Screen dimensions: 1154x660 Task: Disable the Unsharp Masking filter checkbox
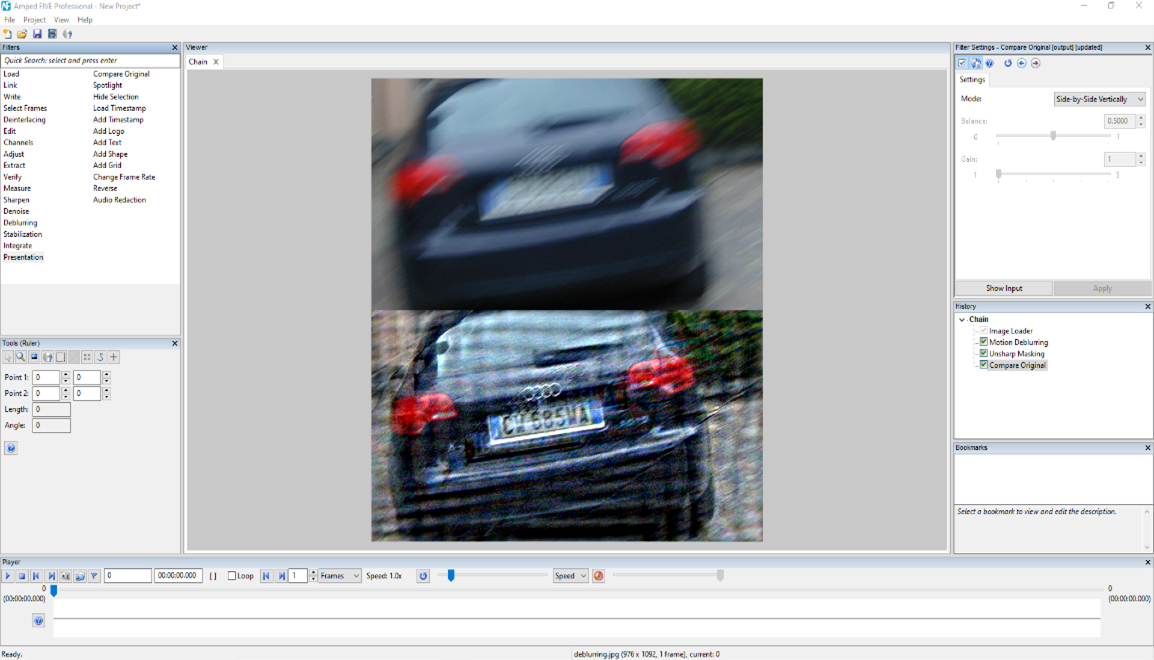[x=984, y=353]
